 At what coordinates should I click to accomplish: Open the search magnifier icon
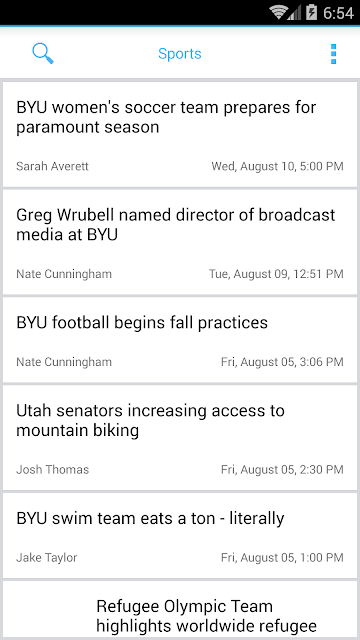click(43, 54)
